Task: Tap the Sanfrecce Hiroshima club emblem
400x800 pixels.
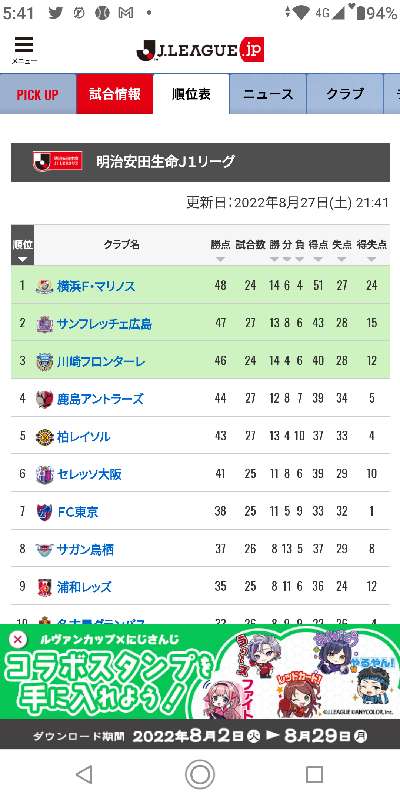Action: 44,323
